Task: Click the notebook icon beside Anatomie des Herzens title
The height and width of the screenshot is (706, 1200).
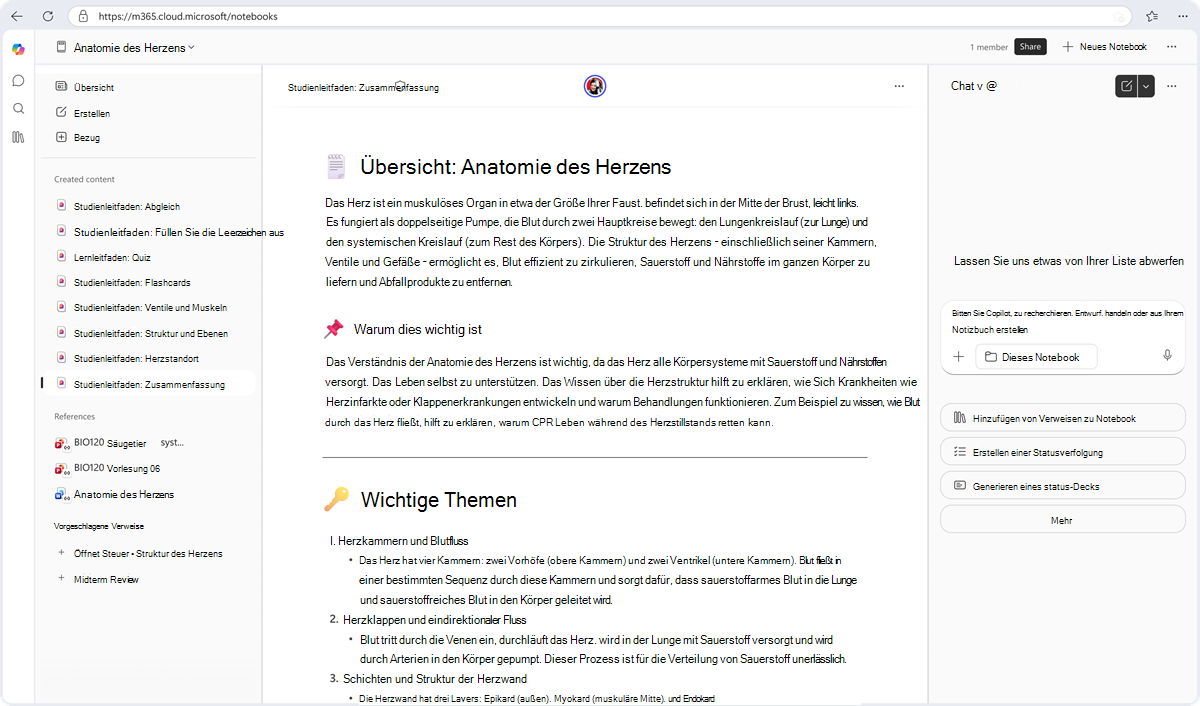Action: (61, 47)
